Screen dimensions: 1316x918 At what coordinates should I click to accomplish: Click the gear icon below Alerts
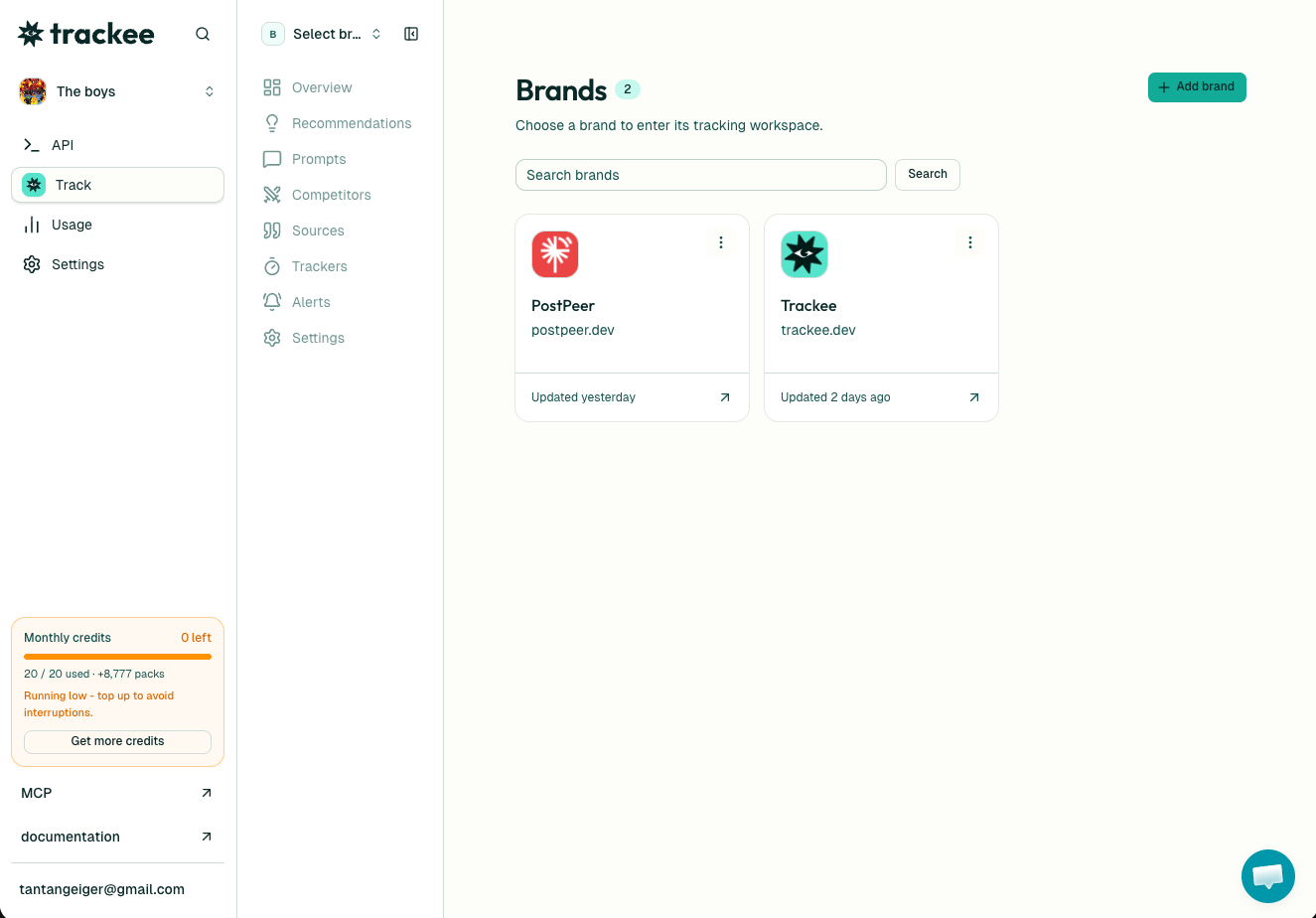click(272, 338)
